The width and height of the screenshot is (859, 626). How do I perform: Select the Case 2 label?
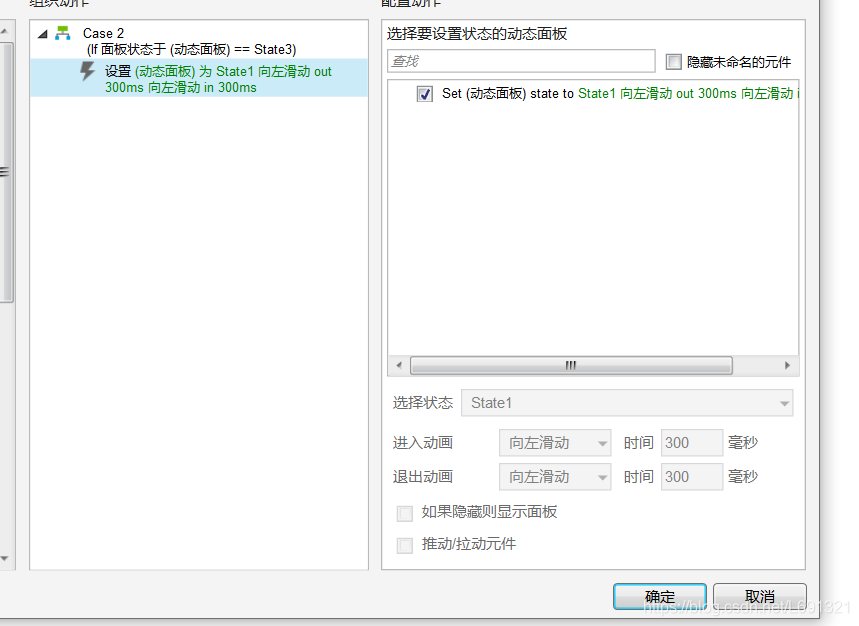click(x=104, y=33)
